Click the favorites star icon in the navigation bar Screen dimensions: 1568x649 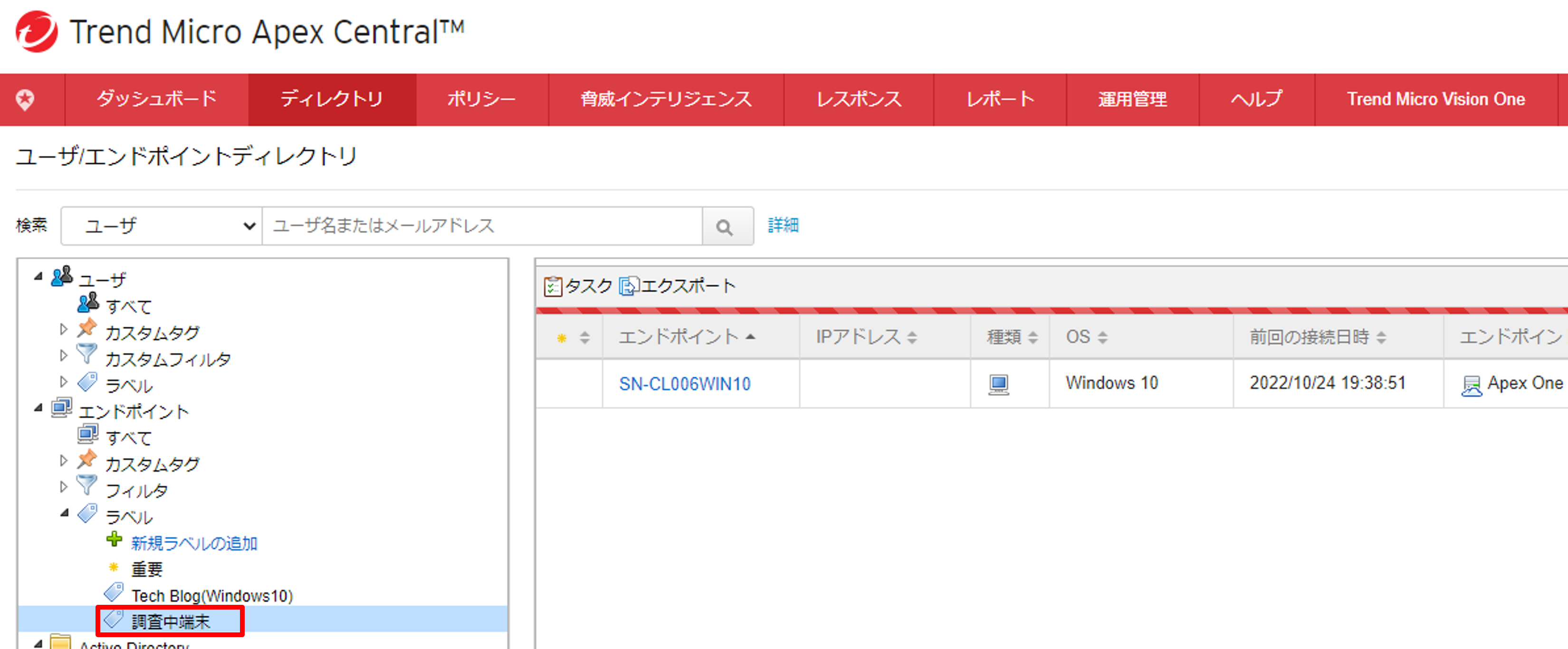pos(26,99)
